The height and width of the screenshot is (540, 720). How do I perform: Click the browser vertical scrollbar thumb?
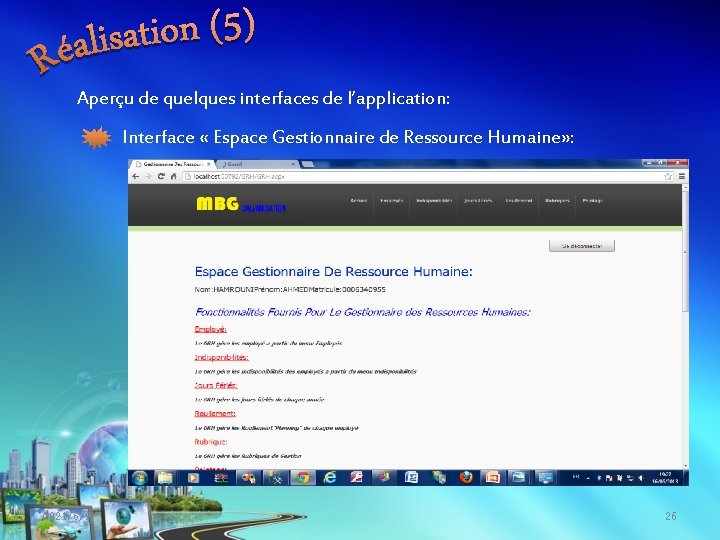tap(686, 250)
